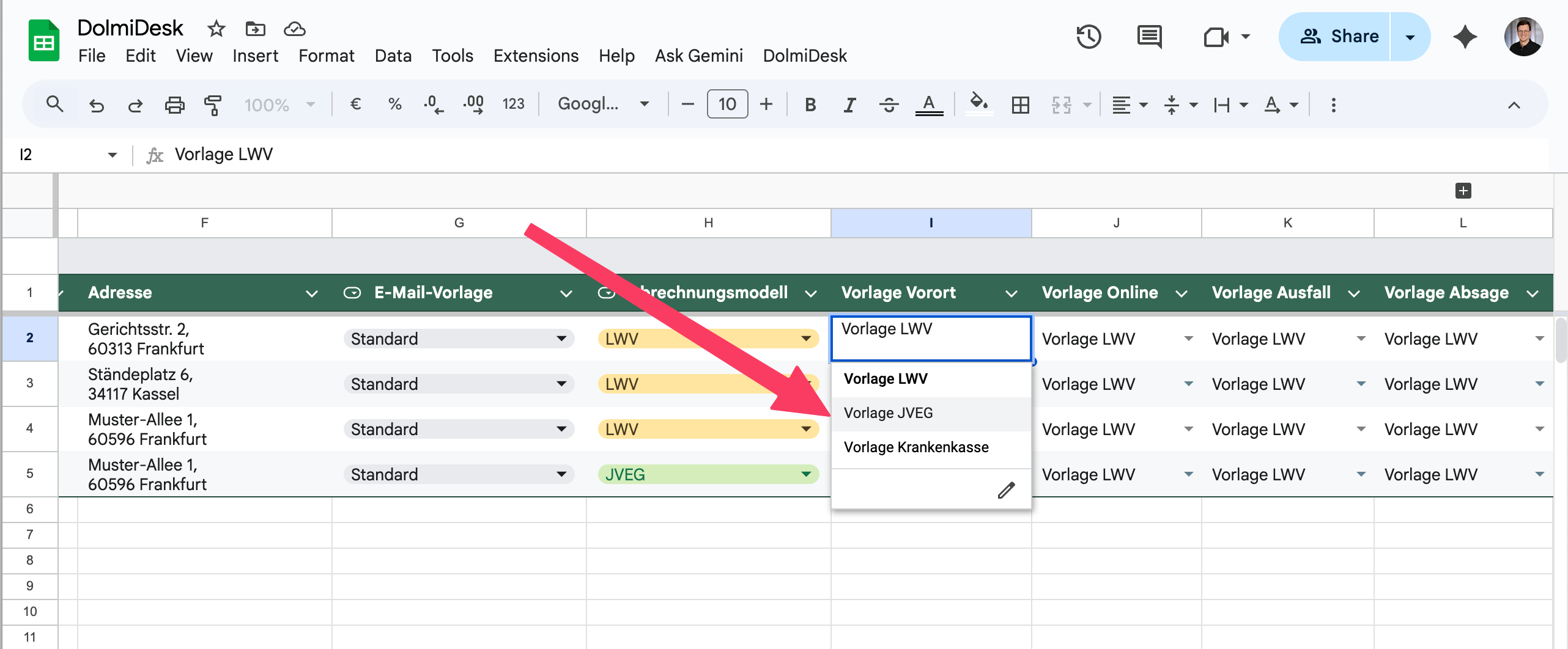Screen dimensions: 1568x649
Task: Star the DolmiDesk document
Action: (x=216, y=29)
